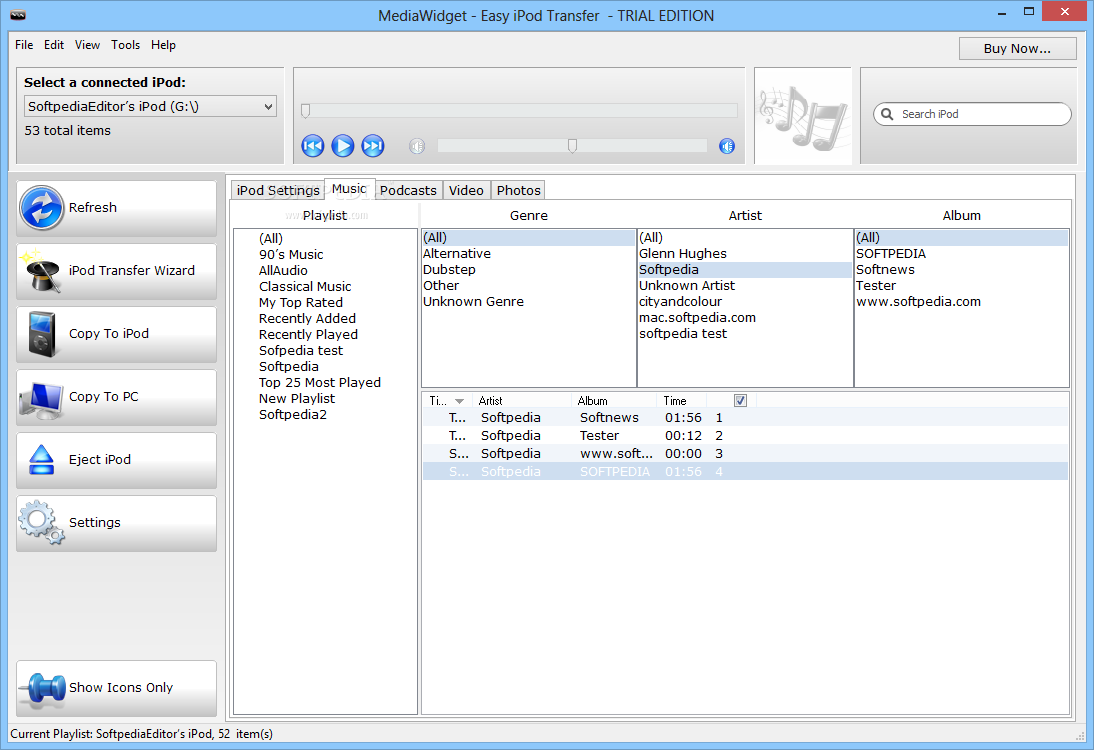Select the My Top Rated playlist
This screenshot has width=1094, height=750.
tap(301, 303)
